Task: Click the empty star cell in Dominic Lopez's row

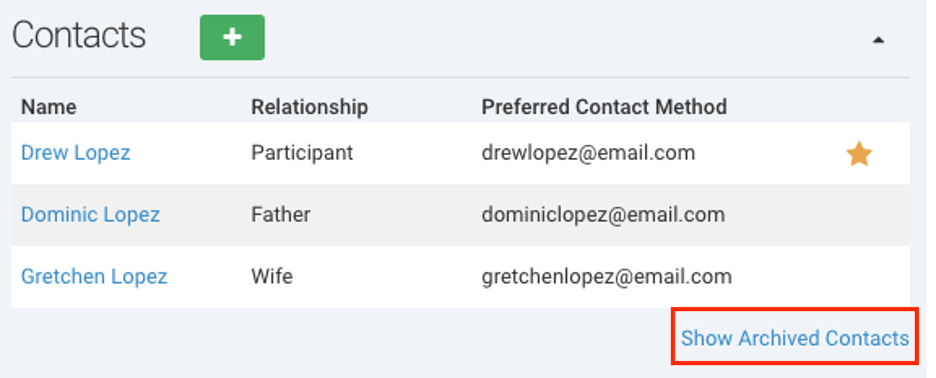Action: 859,215
